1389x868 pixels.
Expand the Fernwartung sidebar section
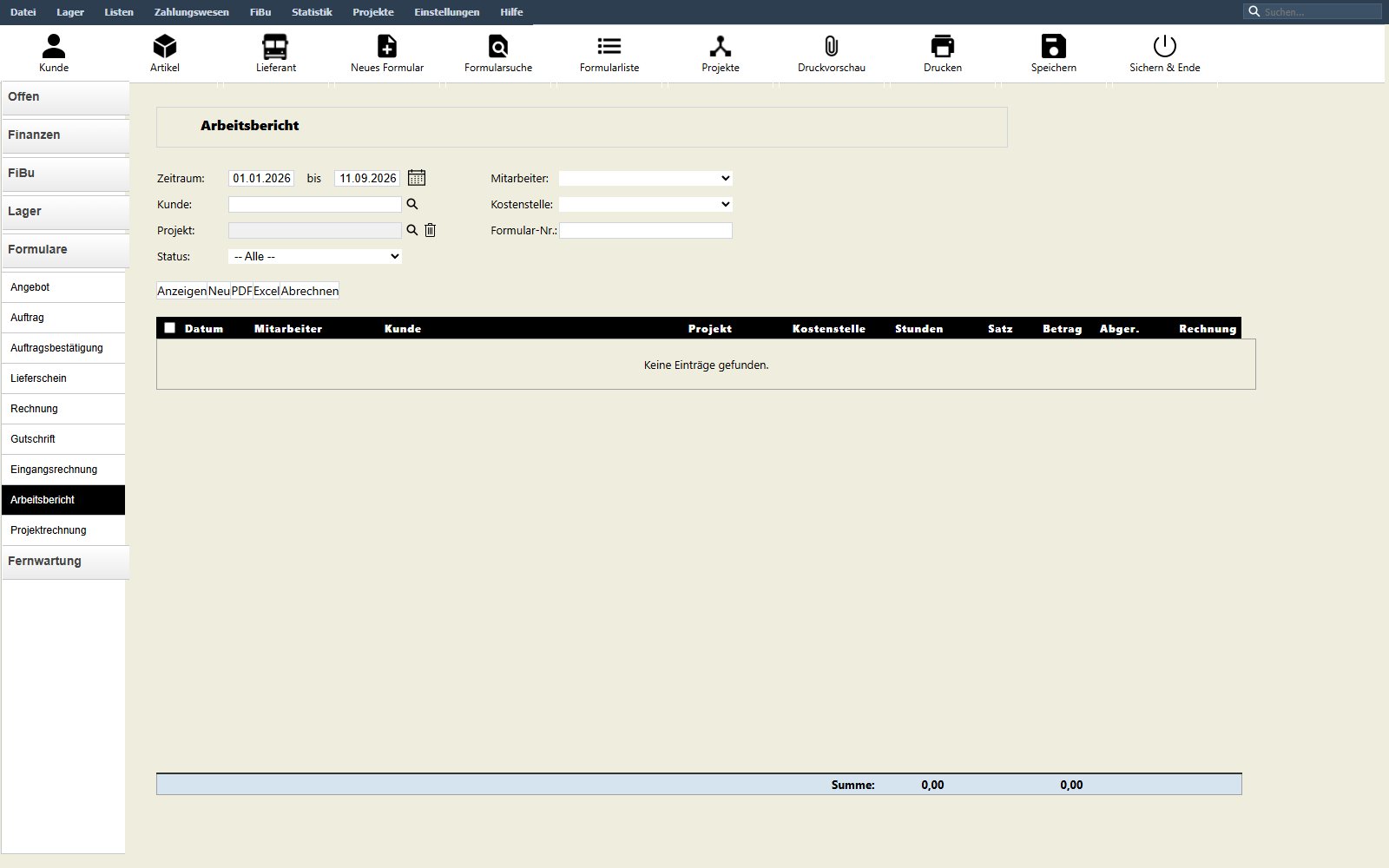click(65, 562)
